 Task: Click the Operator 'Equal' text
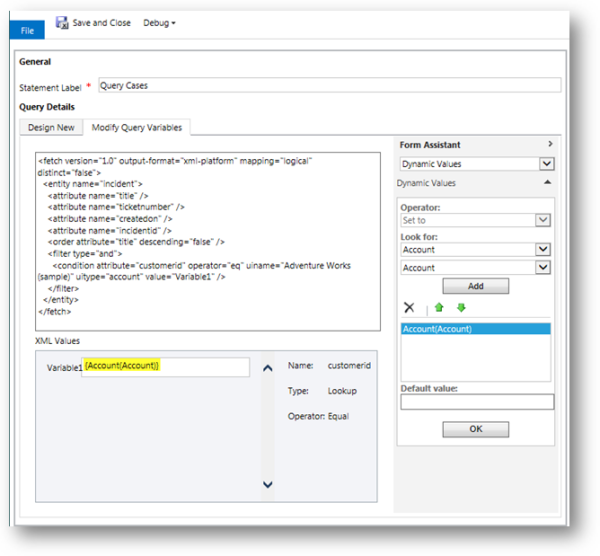338,416
